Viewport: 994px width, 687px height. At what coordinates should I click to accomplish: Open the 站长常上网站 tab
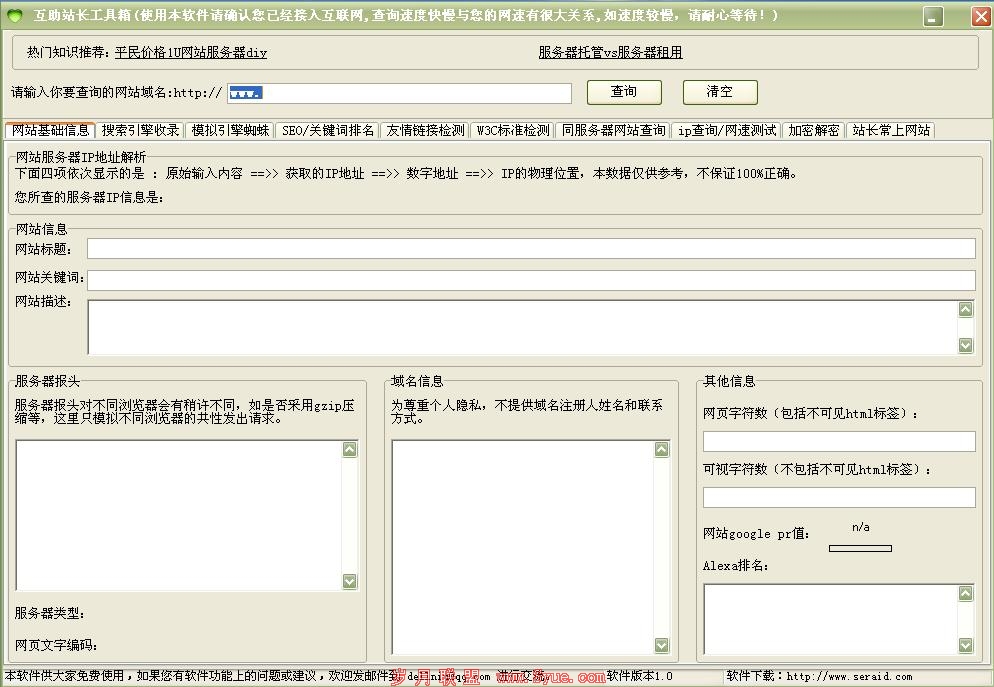(891, 131)
